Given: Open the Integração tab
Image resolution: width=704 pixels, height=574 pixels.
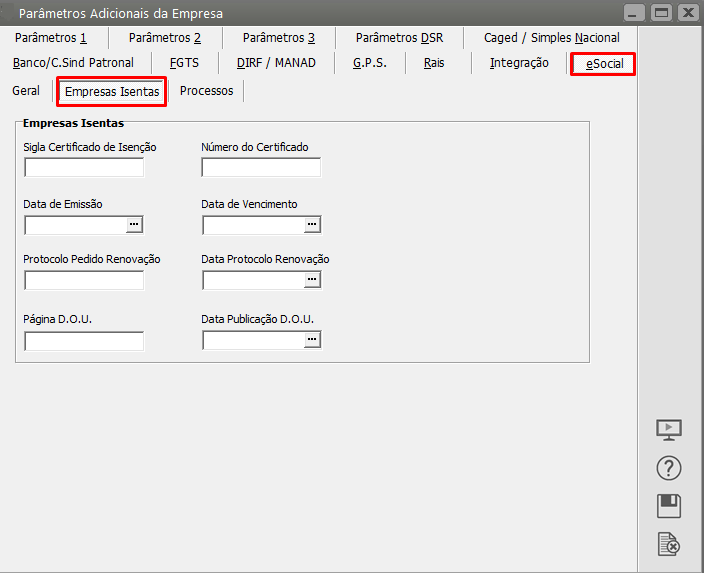Looking at the screenshot, I should pyautogui.click(x=519, y=63).
